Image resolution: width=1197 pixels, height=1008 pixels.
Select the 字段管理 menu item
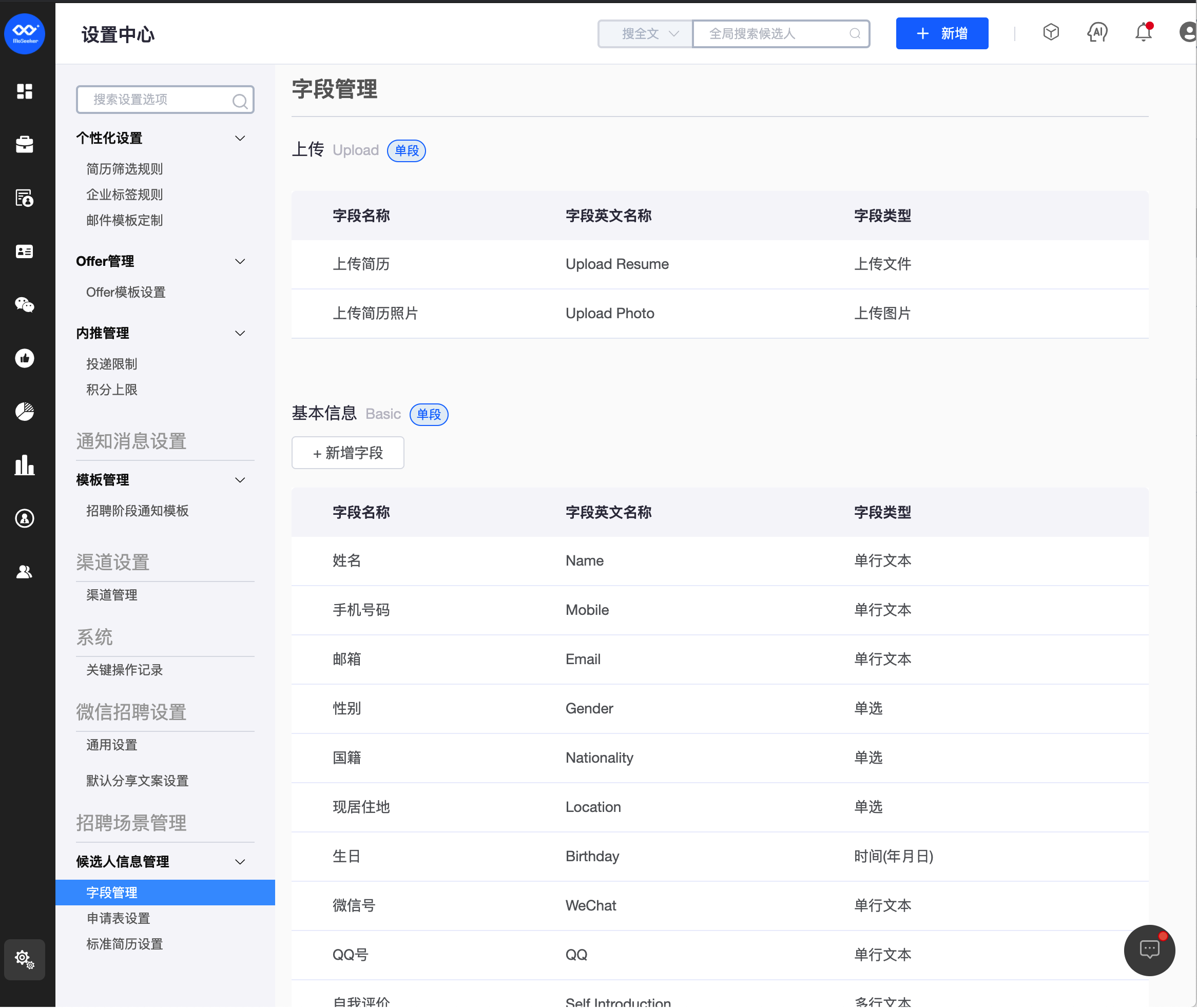165,893
